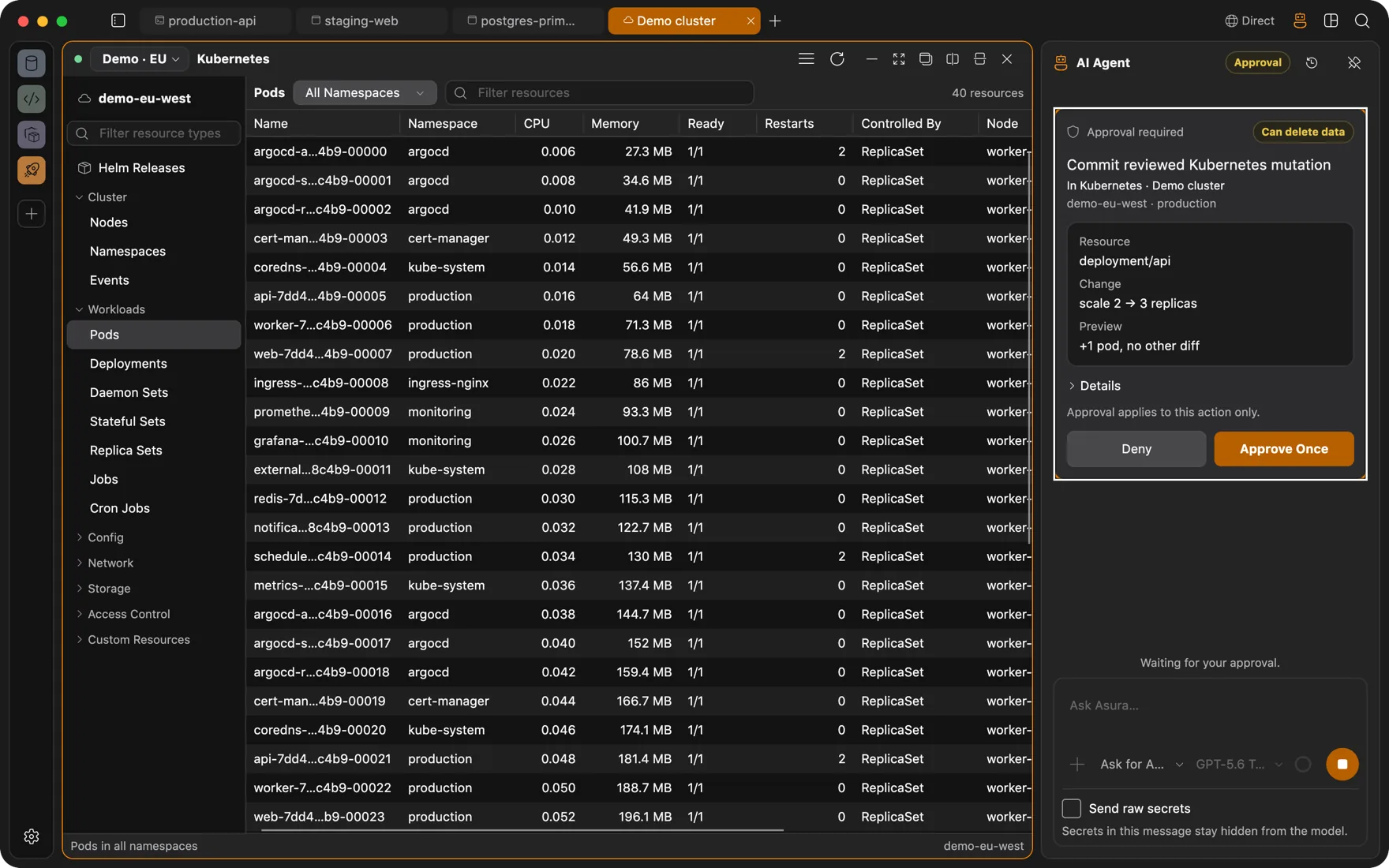The image size is (1389, 868).
Task: Open global search magnifier in title bar
Action: (1362, 21)
